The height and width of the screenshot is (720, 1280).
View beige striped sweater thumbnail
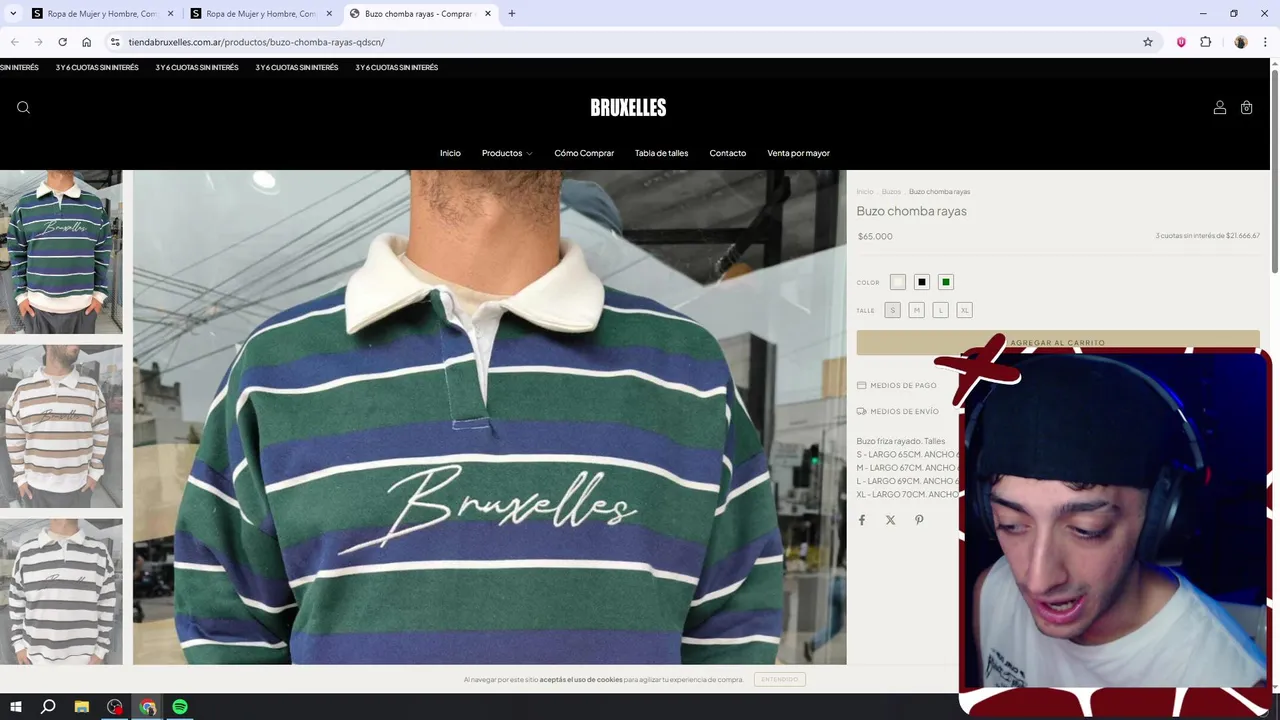(61, 426)
